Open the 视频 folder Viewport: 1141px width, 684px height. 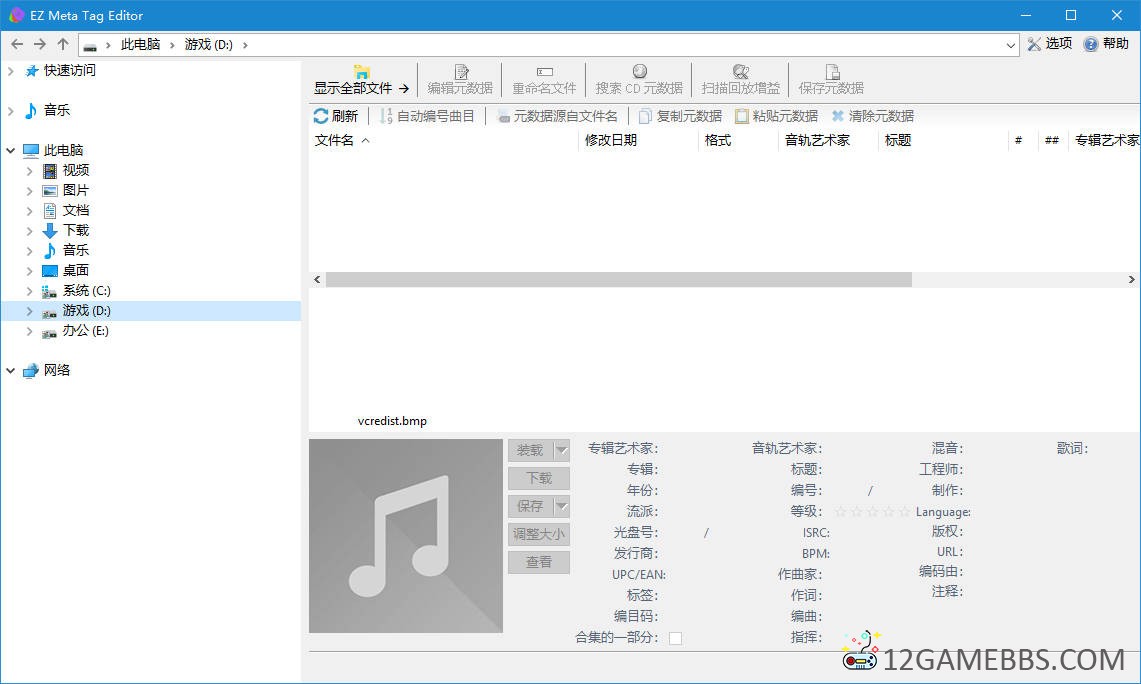click(x=75, y=170)
